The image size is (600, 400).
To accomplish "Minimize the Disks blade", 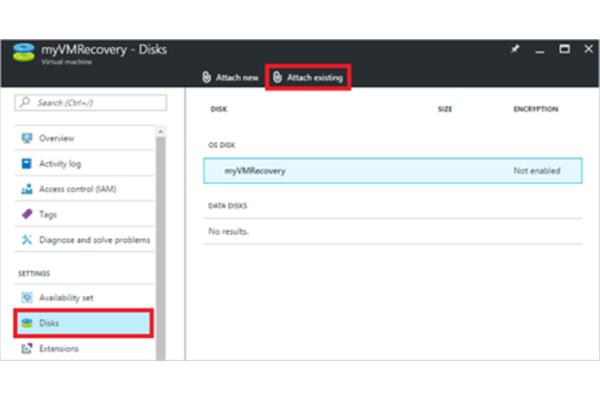I will click(x=540, y=52).
